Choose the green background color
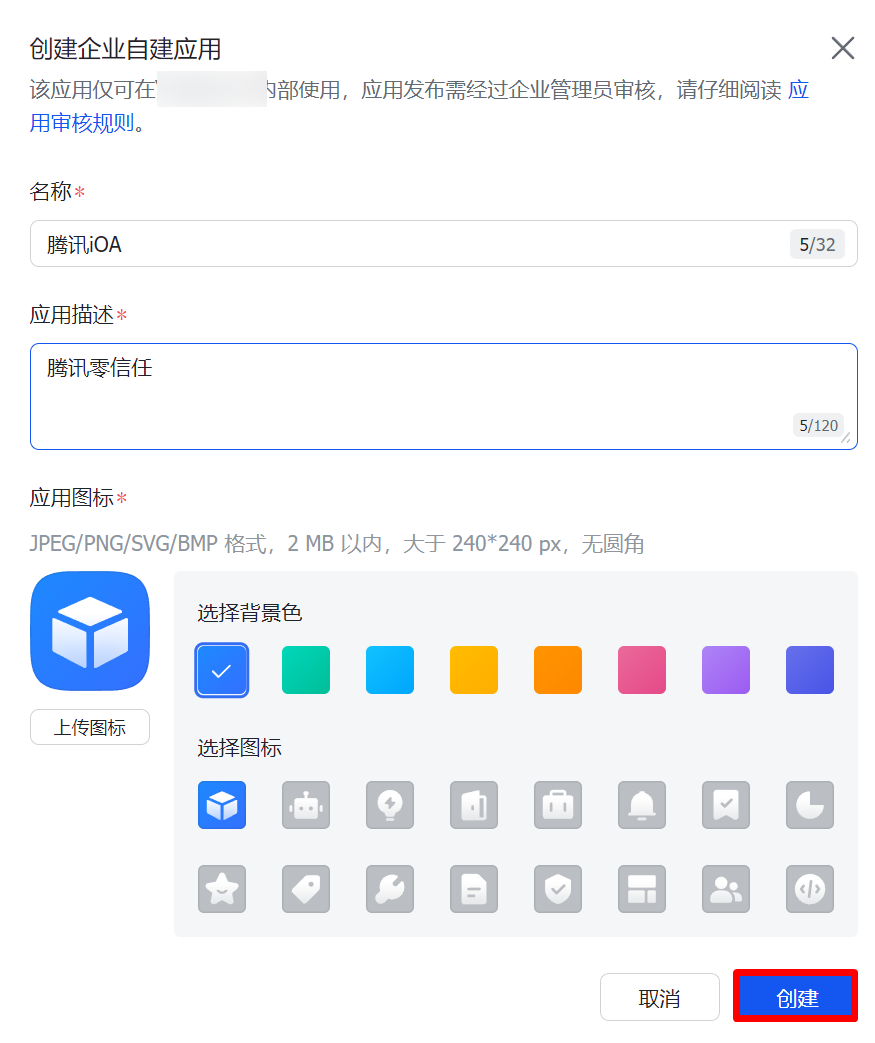Screen dimensions: 875x1043 coord(305,670)
